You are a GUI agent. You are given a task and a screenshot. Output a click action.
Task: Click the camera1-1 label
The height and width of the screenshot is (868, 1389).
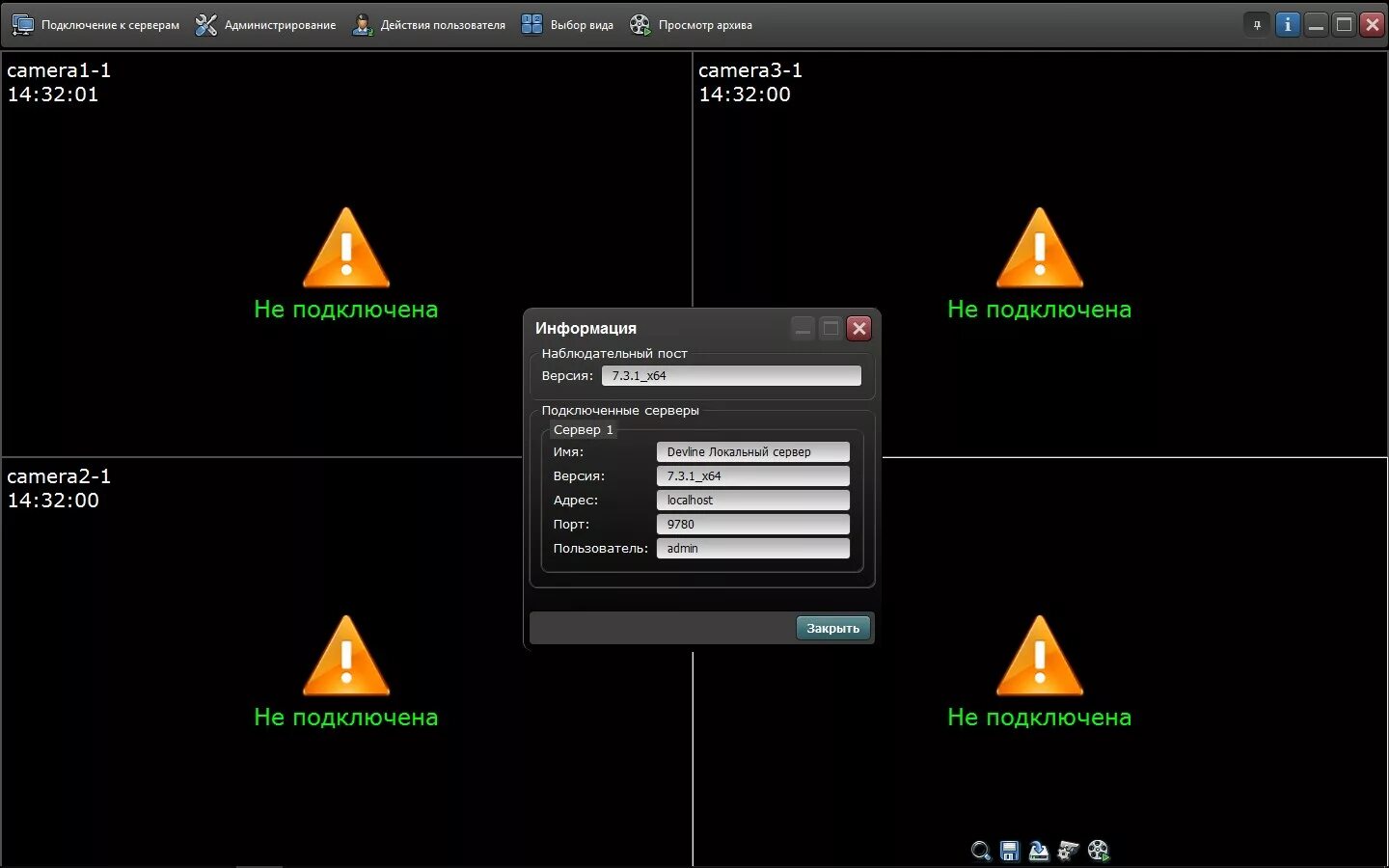tap(59, 70)
